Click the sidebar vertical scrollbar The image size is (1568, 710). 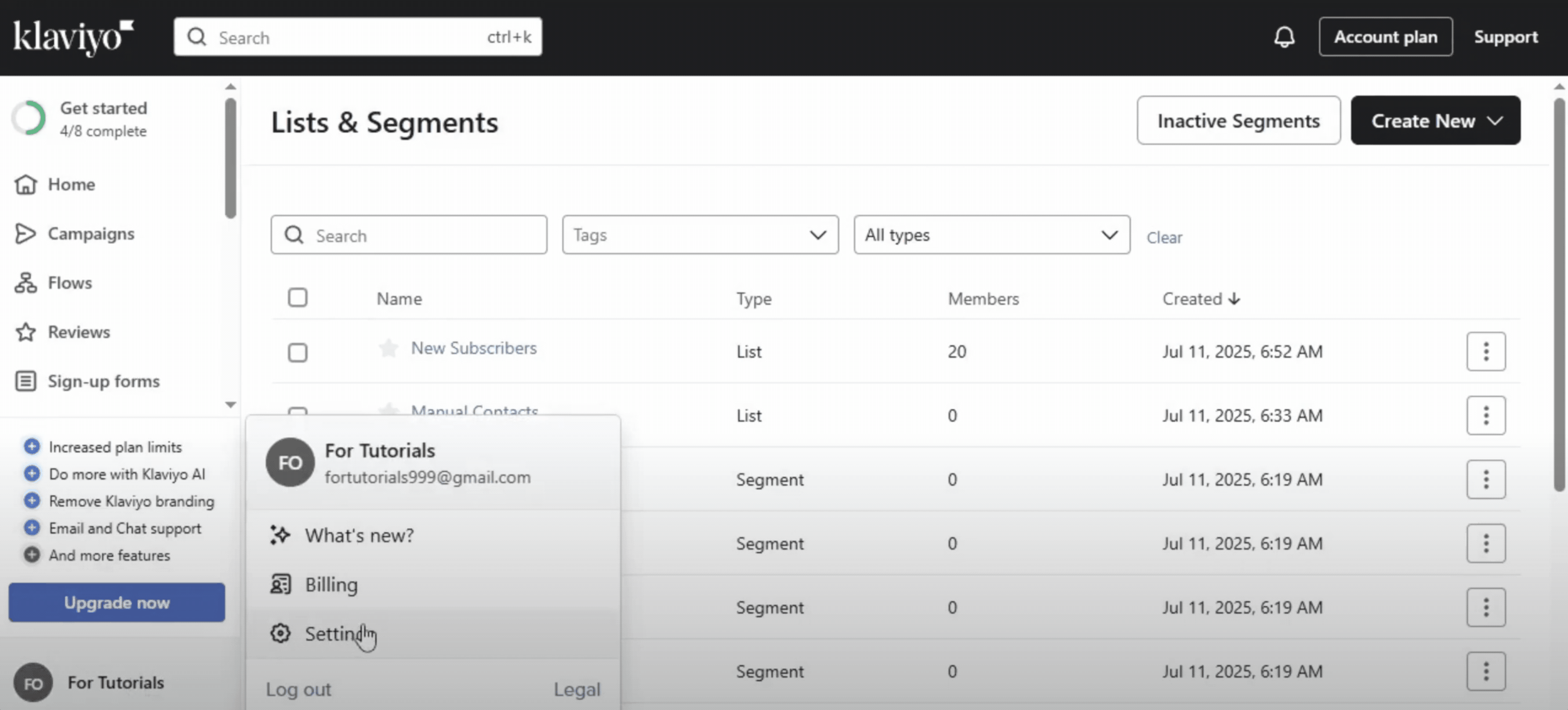pyautogui.click(x=230, y=158)
